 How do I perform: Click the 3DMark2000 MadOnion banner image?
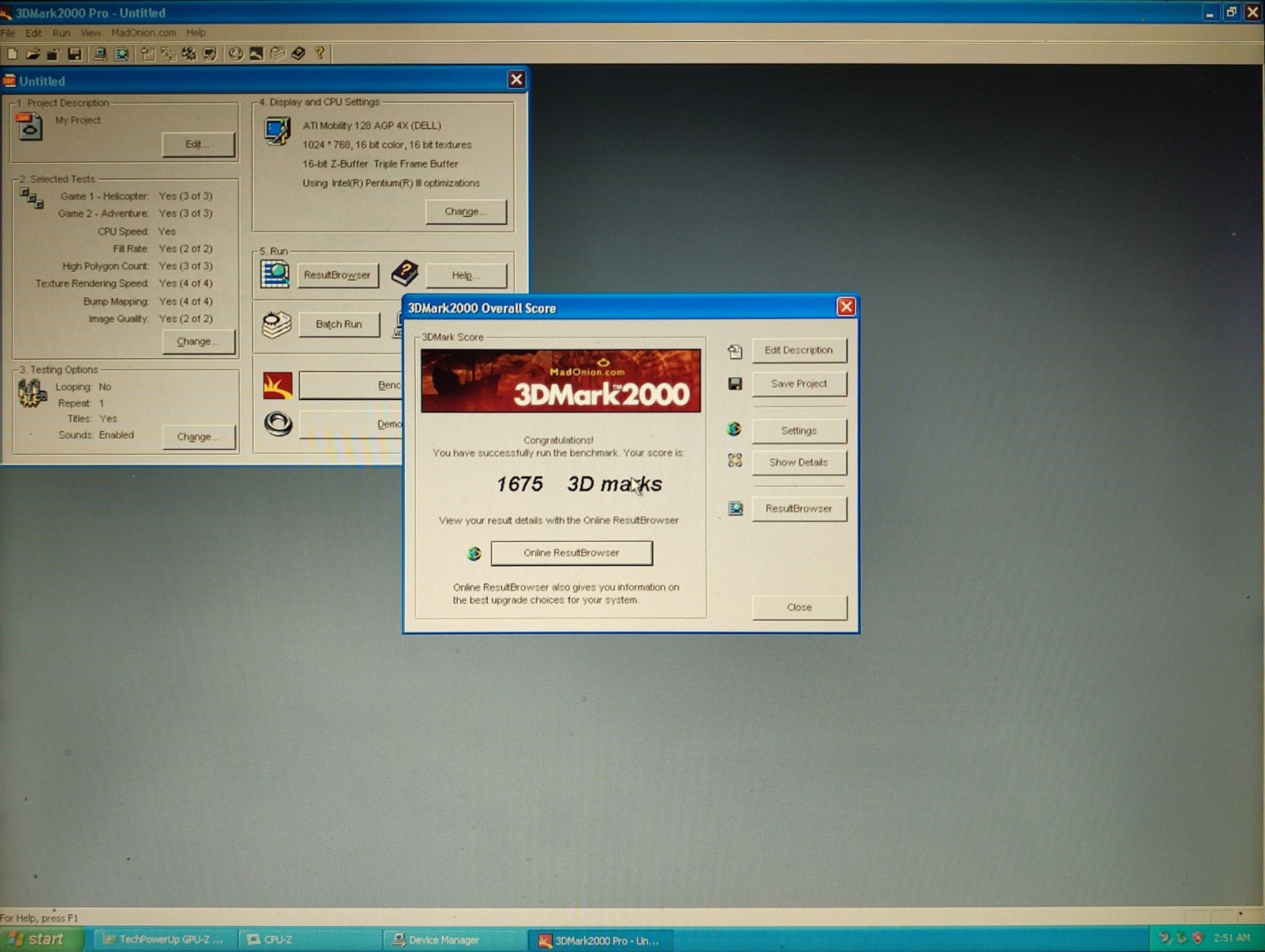click(561, 381)
